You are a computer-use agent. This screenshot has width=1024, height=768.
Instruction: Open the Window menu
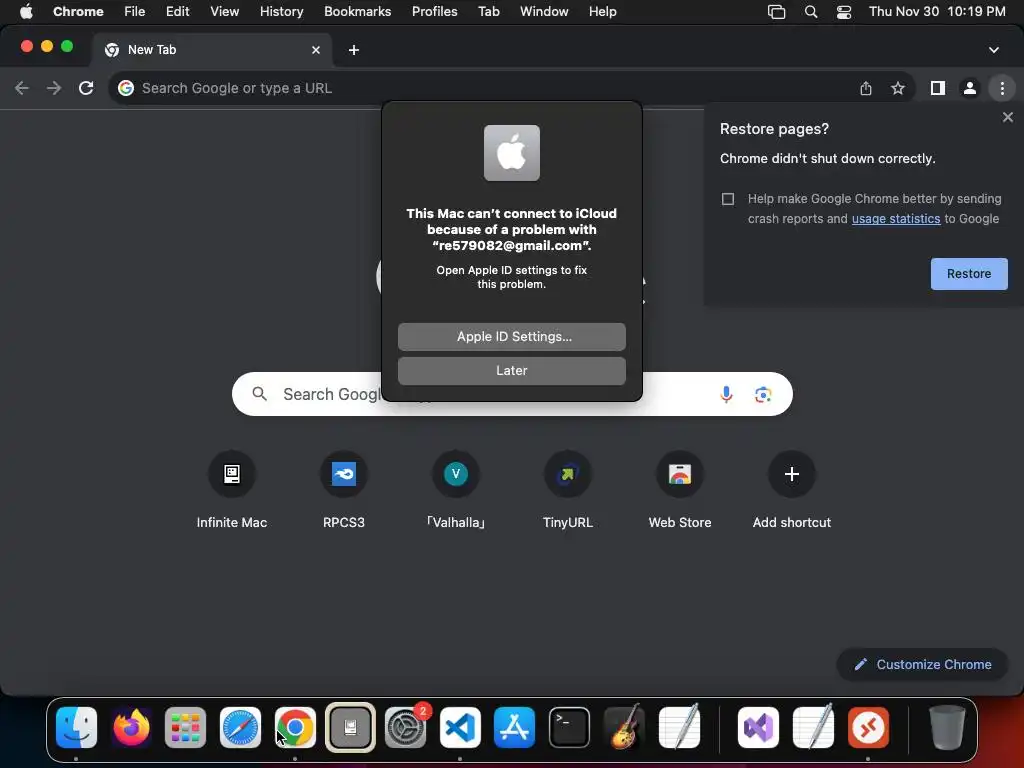pos(544,12)
